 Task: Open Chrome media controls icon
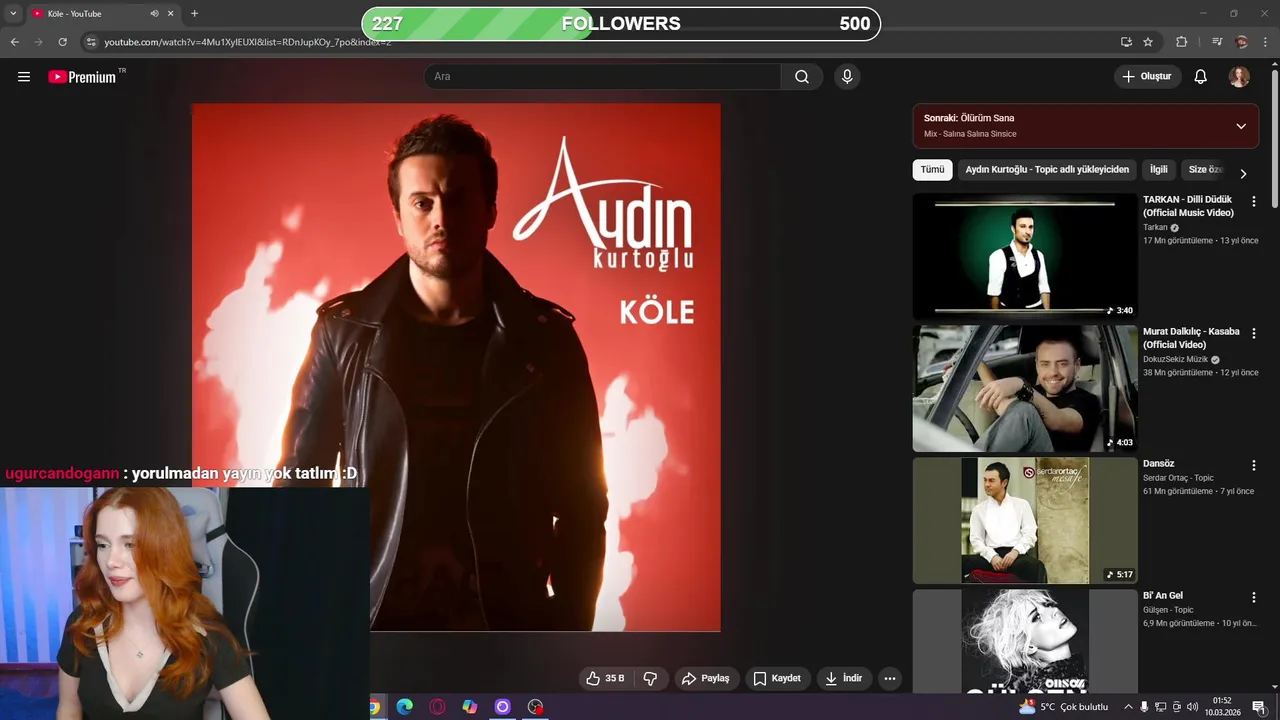[x=1217, y=42]
